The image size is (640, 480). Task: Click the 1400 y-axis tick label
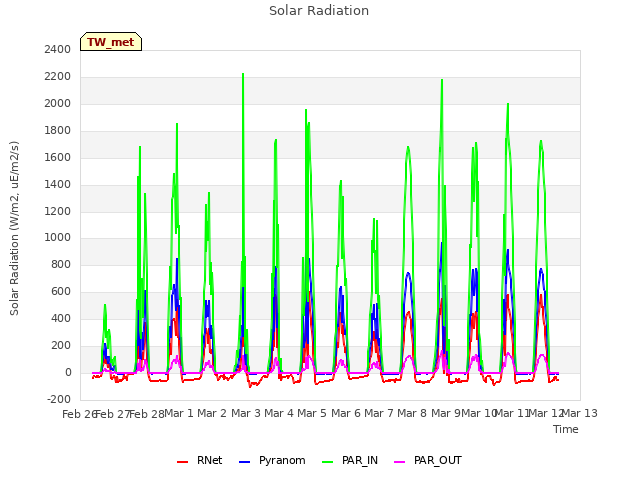click(x=58, y=184)
